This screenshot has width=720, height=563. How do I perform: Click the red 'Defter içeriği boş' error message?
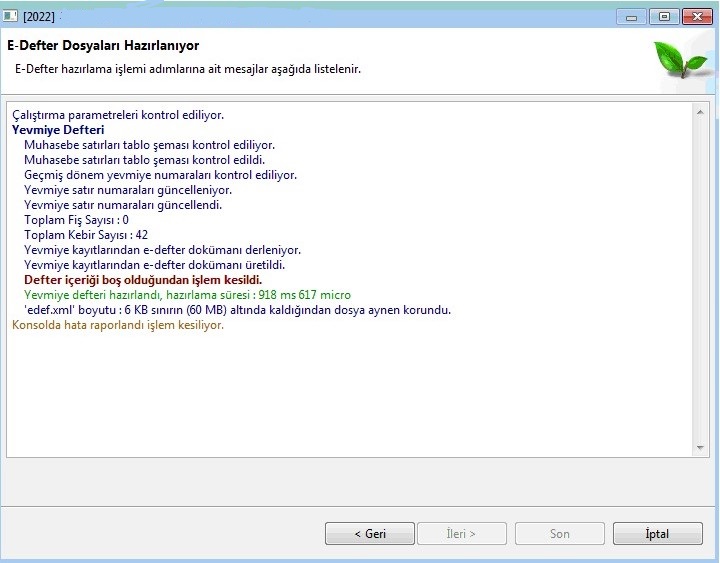[142, 280]
